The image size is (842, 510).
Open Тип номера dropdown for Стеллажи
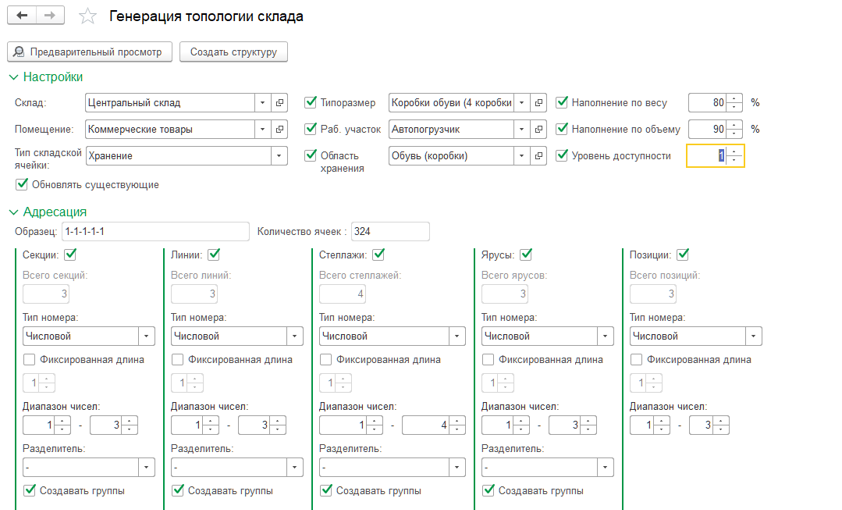tap(455, 337)
